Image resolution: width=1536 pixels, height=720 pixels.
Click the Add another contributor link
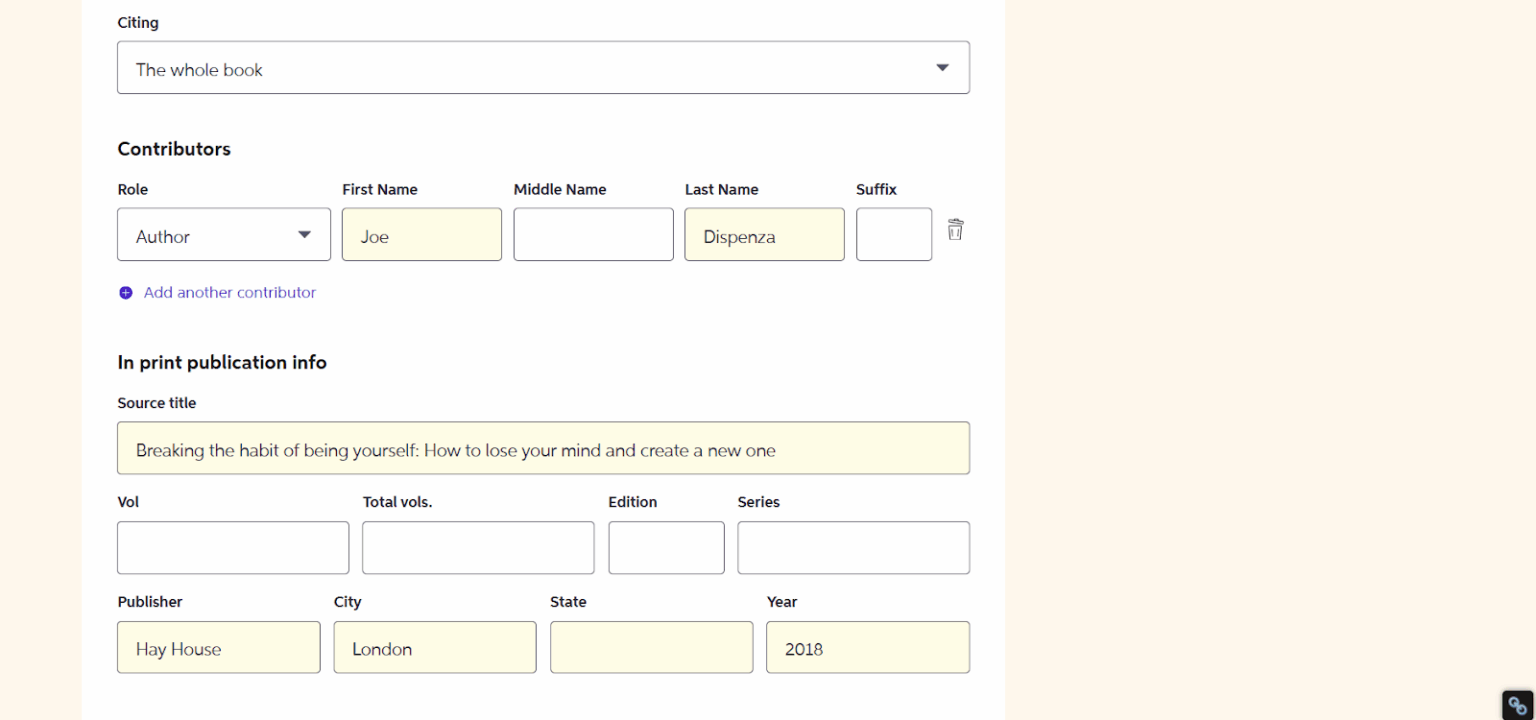[229, 292]
